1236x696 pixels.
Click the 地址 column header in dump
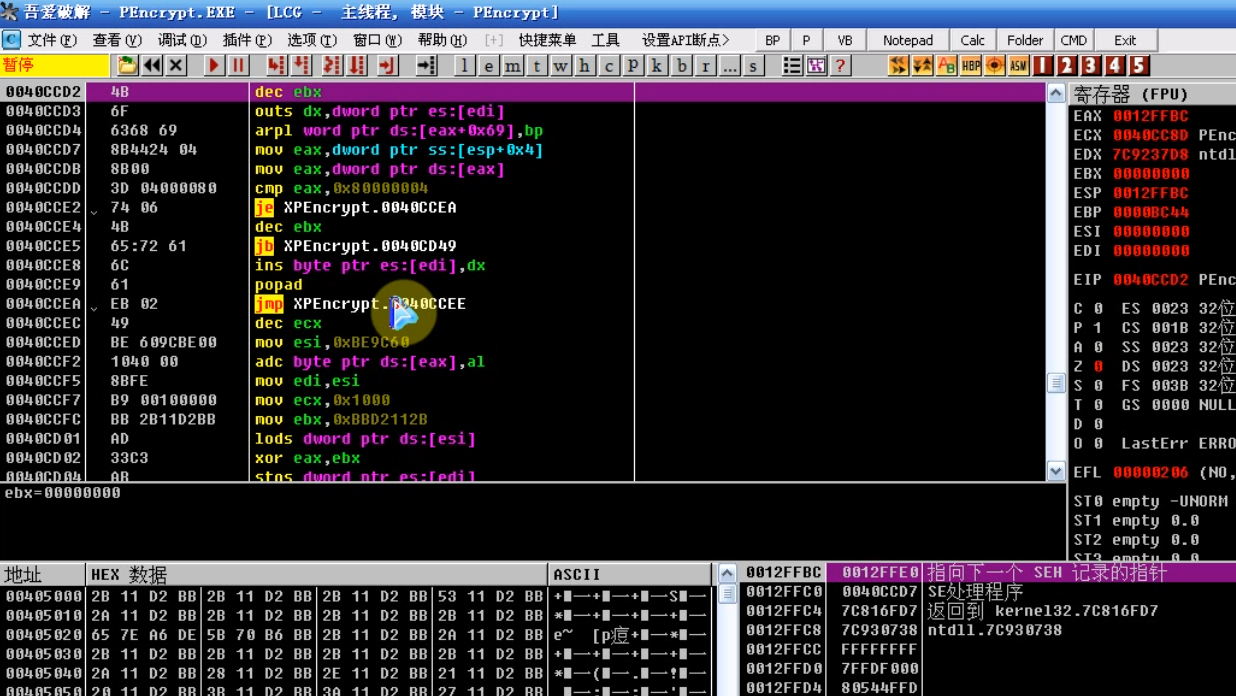tap(43, 574)
